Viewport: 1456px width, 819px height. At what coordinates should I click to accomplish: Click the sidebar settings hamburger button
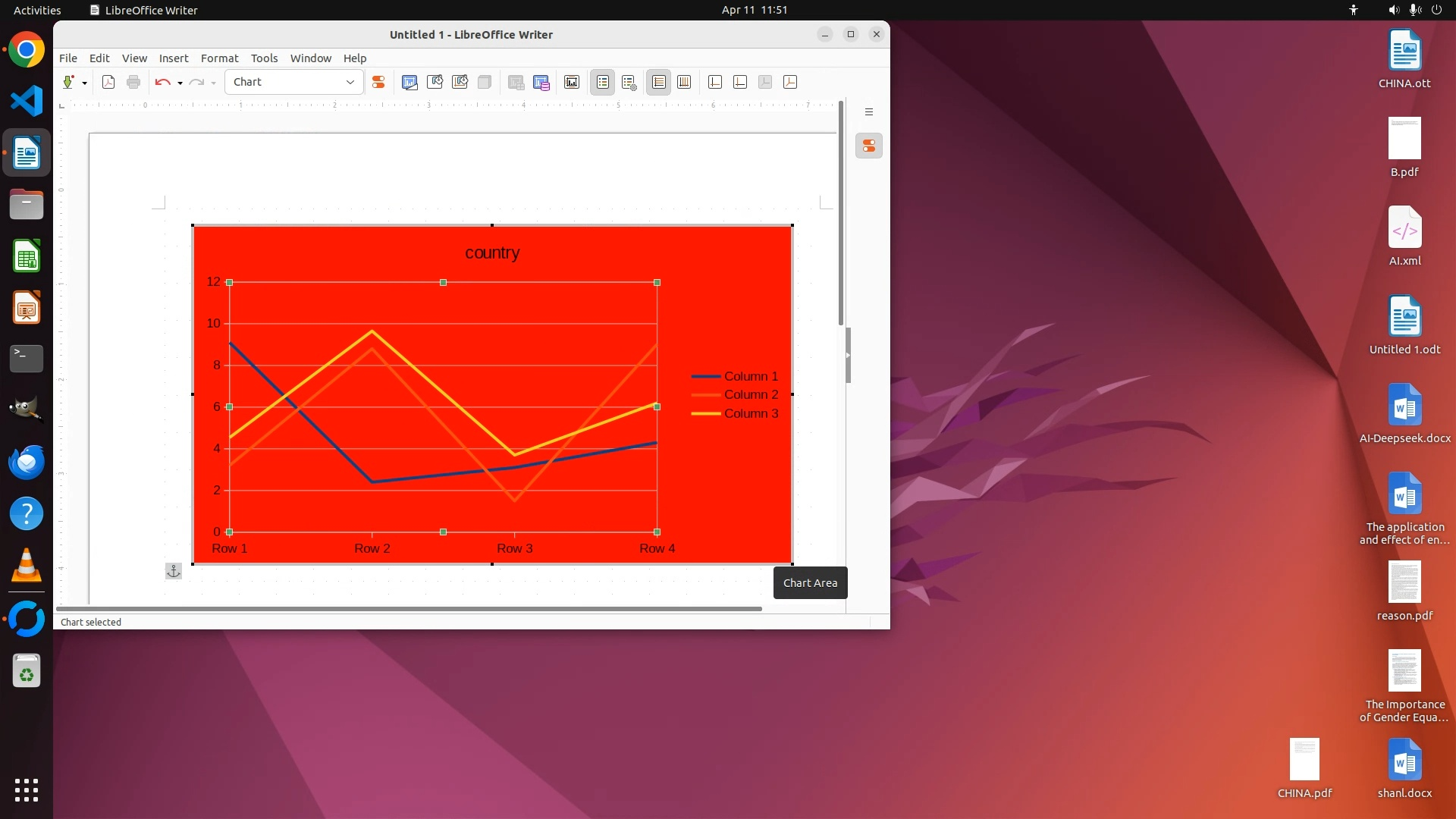tap(869, 112)
